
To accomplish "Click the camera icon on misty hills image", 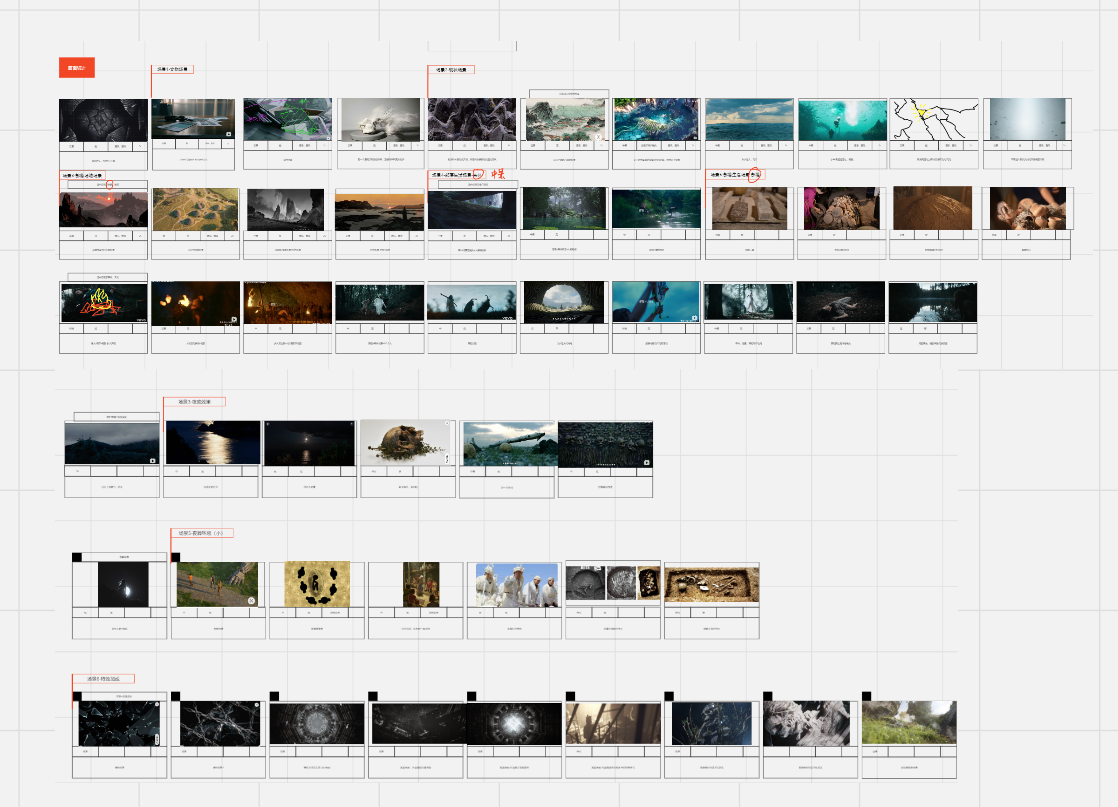I will click(153, 461).
